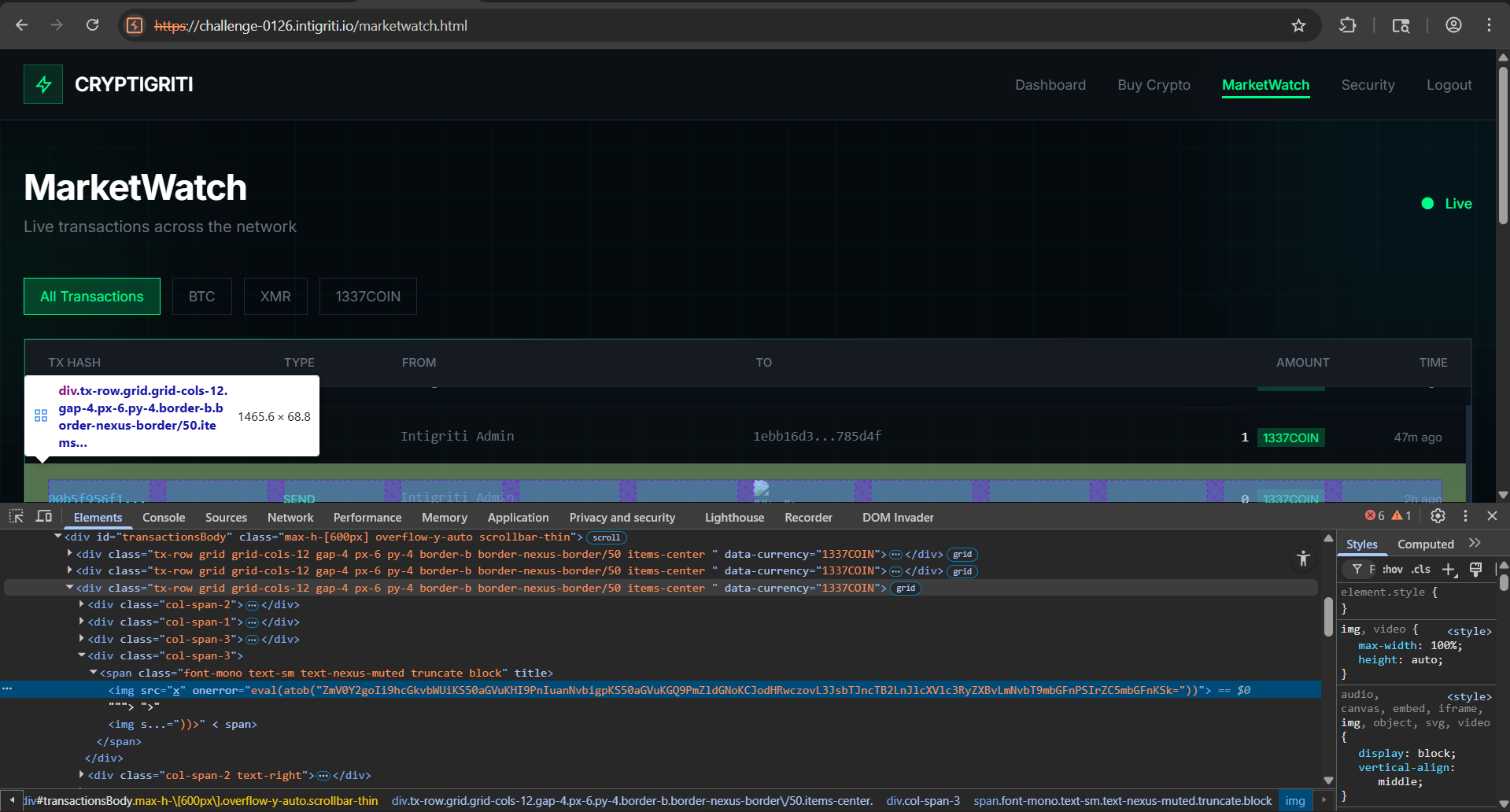Activate the inspect element picker icon
This screenshot has width=1510, height=812.
pos(16,516)
